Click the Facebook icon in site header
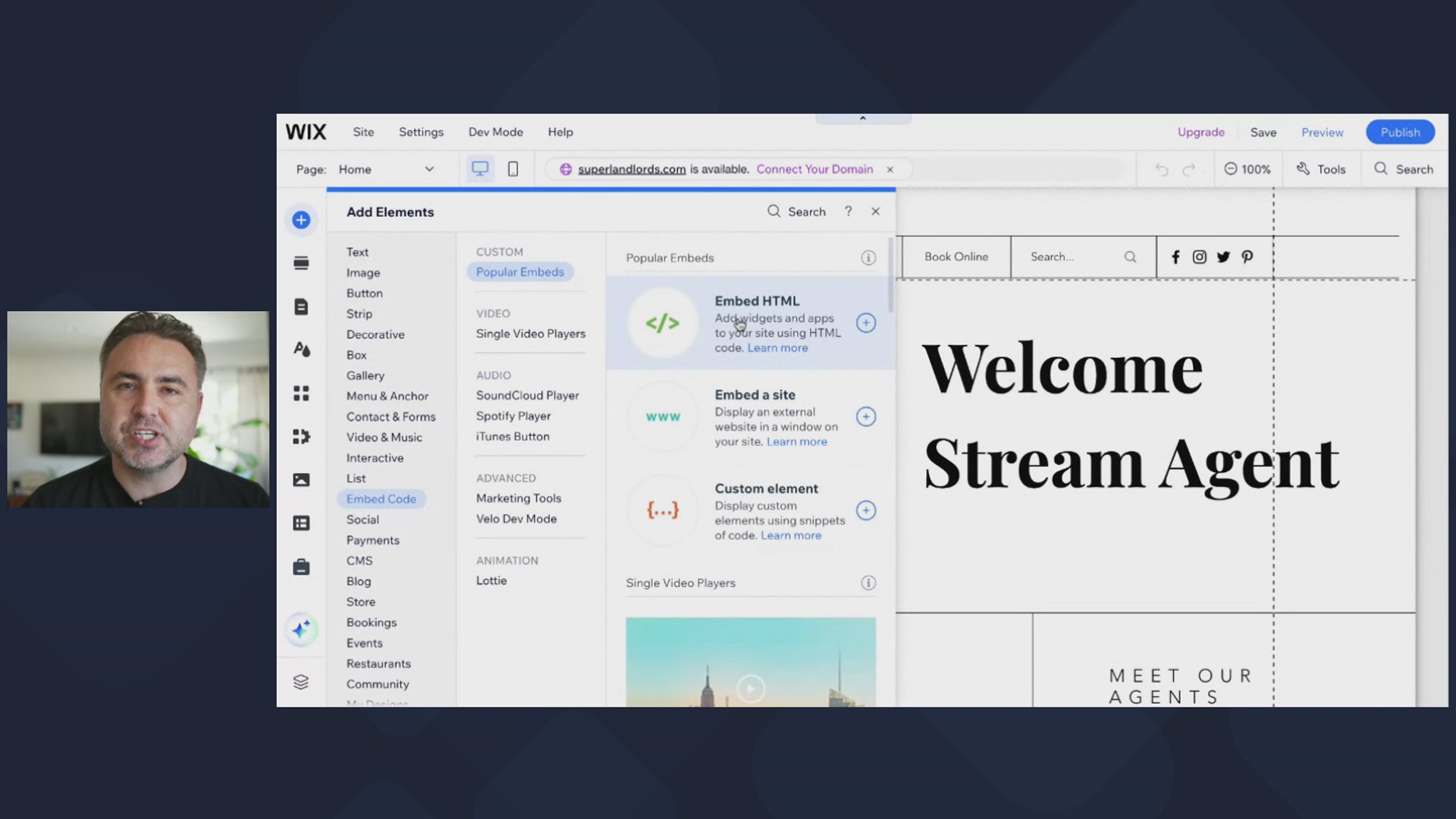Viewport: 1456px width, 819px height. click(1175, 257)
